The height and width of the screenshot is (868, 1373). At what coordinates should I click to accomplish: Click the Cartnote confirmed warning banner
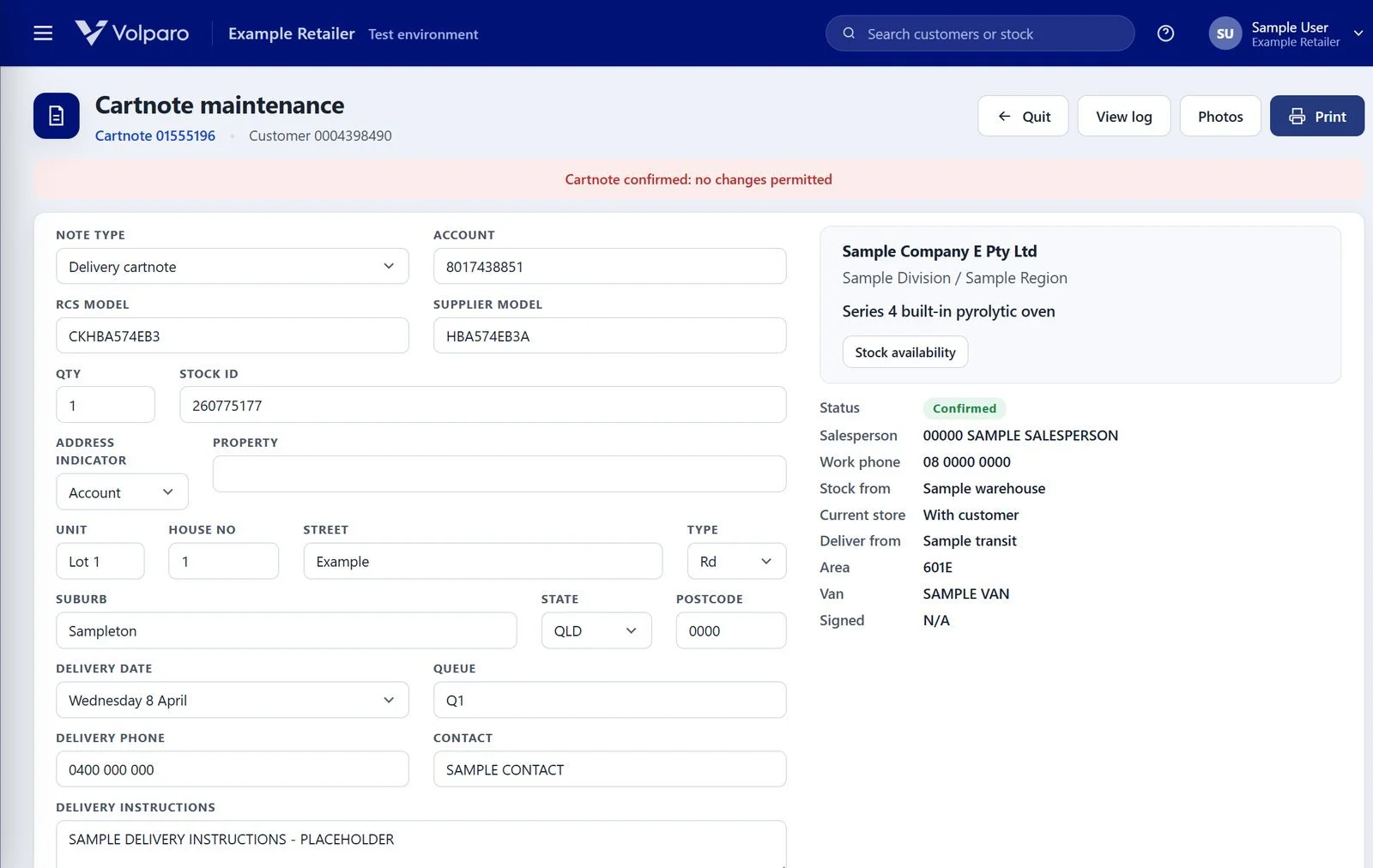coord(699,179)
